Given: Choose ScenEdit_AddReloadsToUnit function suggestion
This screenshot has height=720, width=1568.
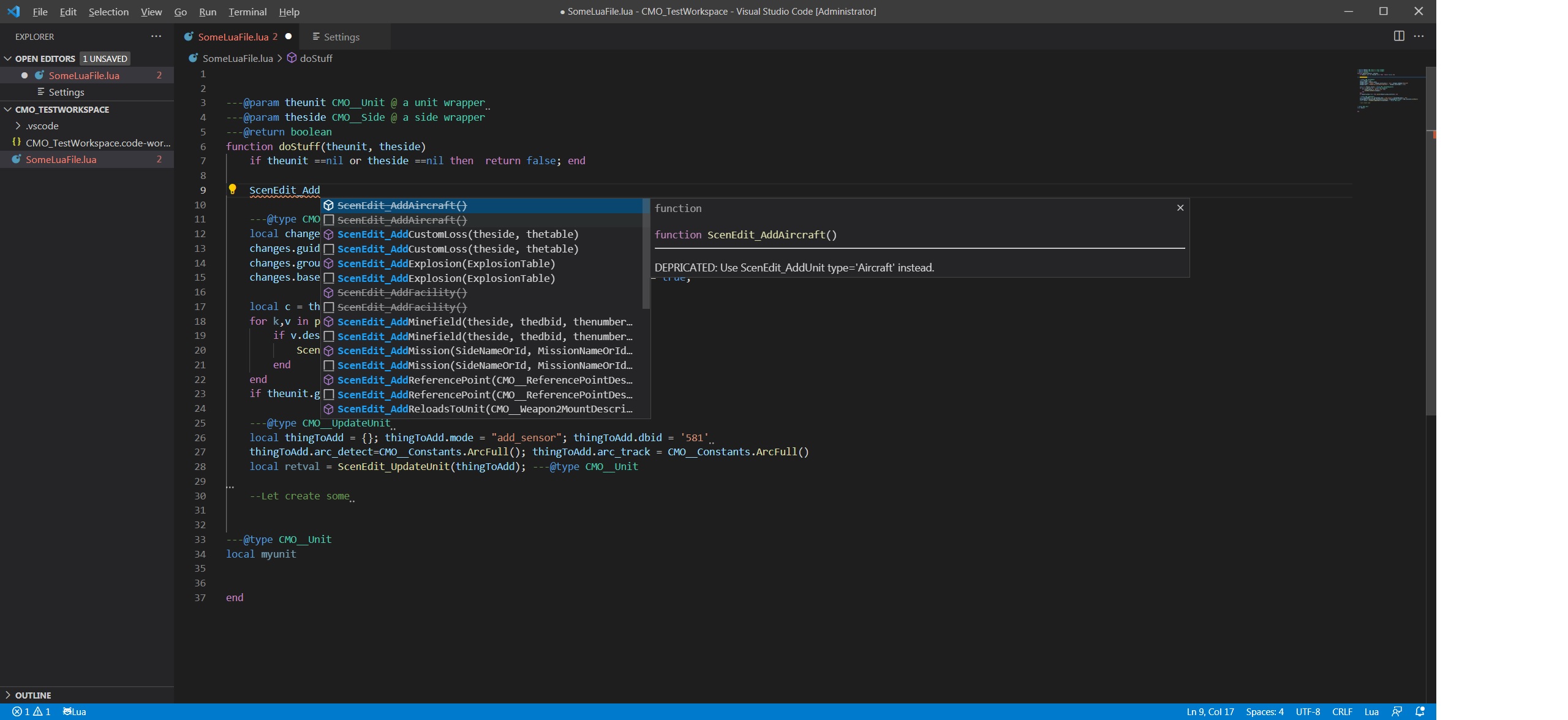Looking at the screenshot, I should click(481, 409).
